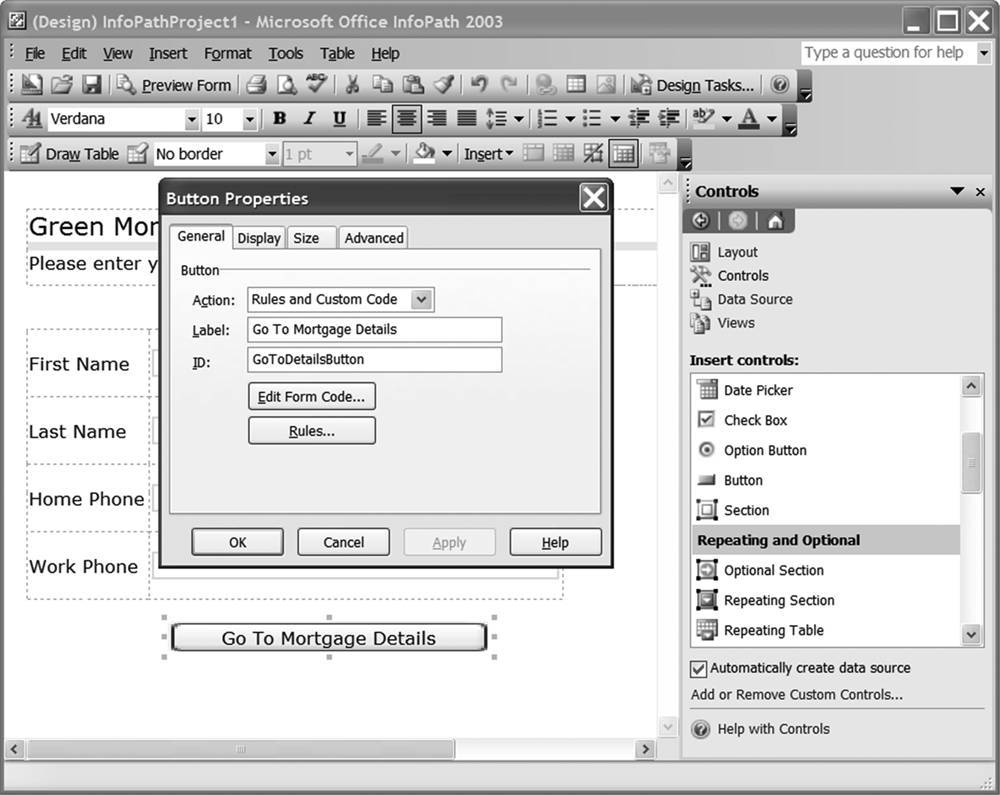Open the File menu

[x=34, y=54]
